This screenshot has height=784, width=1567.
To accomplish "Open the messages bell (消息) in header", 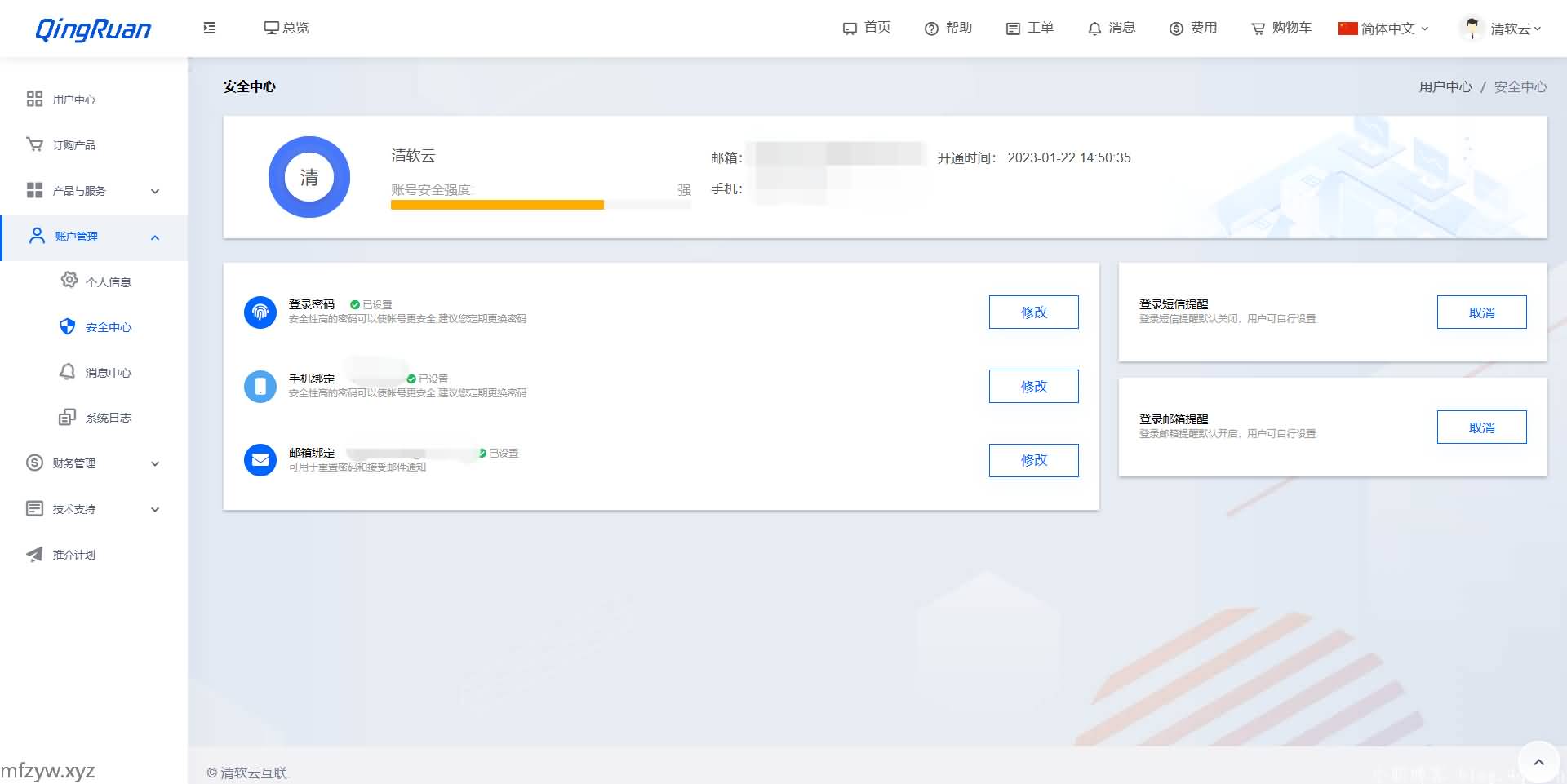I will click(x=1111, y=28).
